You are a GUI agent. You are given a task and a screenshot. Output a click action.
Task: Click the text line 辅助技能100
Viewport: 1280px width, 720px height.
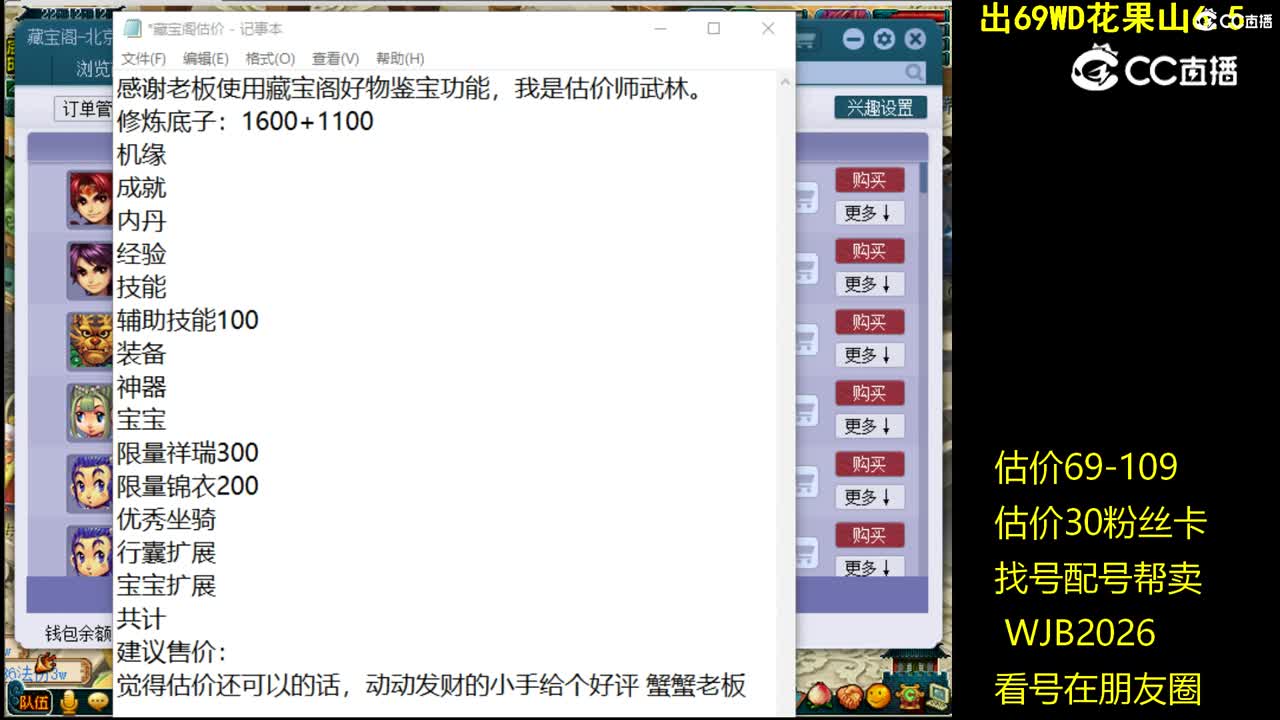188,321
